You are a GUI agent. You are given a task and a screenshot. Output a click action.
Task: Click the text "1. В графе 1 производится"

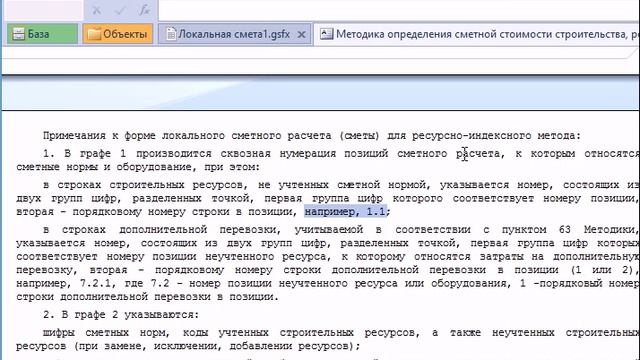pos(127,154)
